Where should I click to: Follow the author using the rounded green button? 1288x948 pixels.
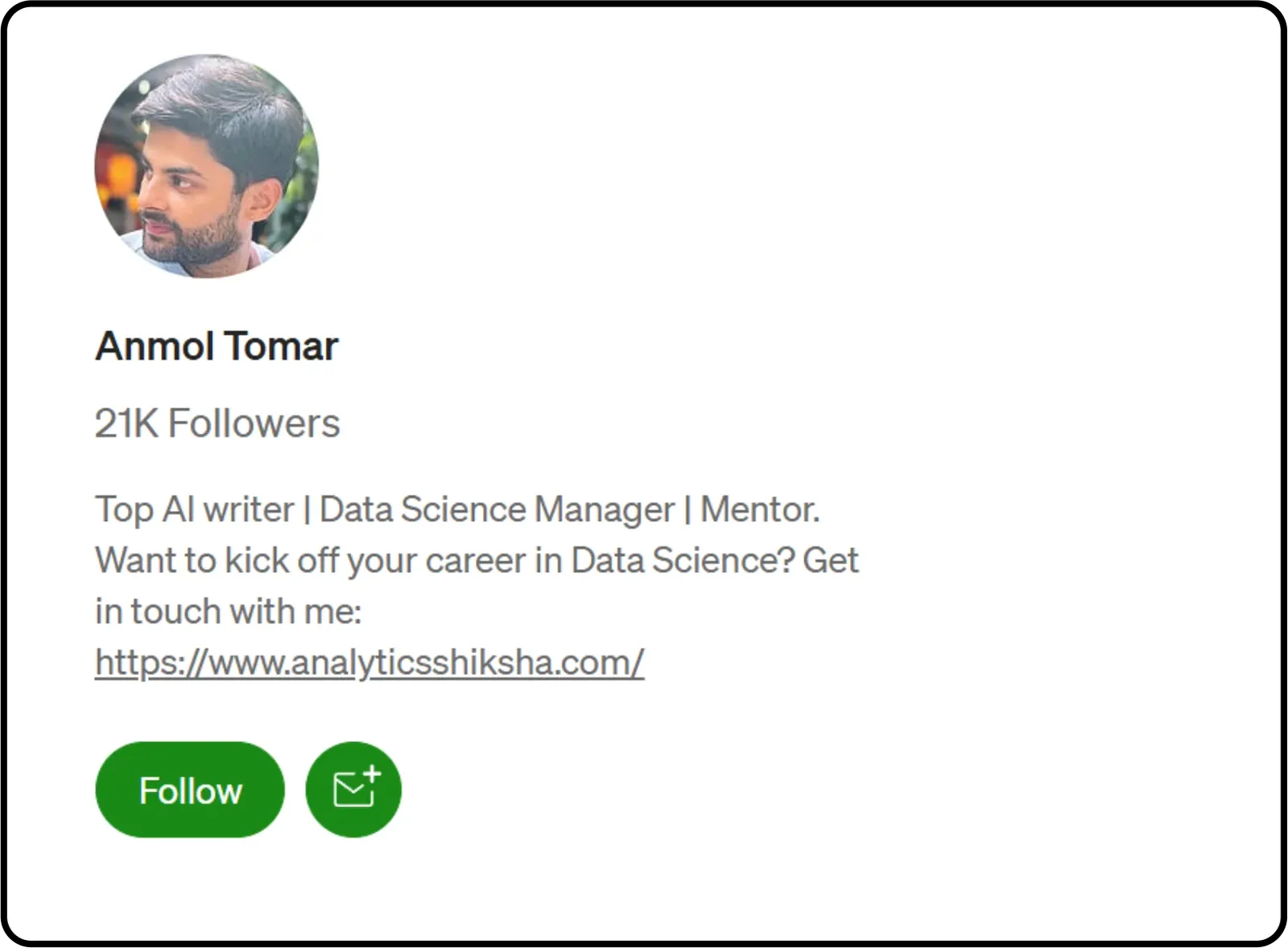pos(189,789)
